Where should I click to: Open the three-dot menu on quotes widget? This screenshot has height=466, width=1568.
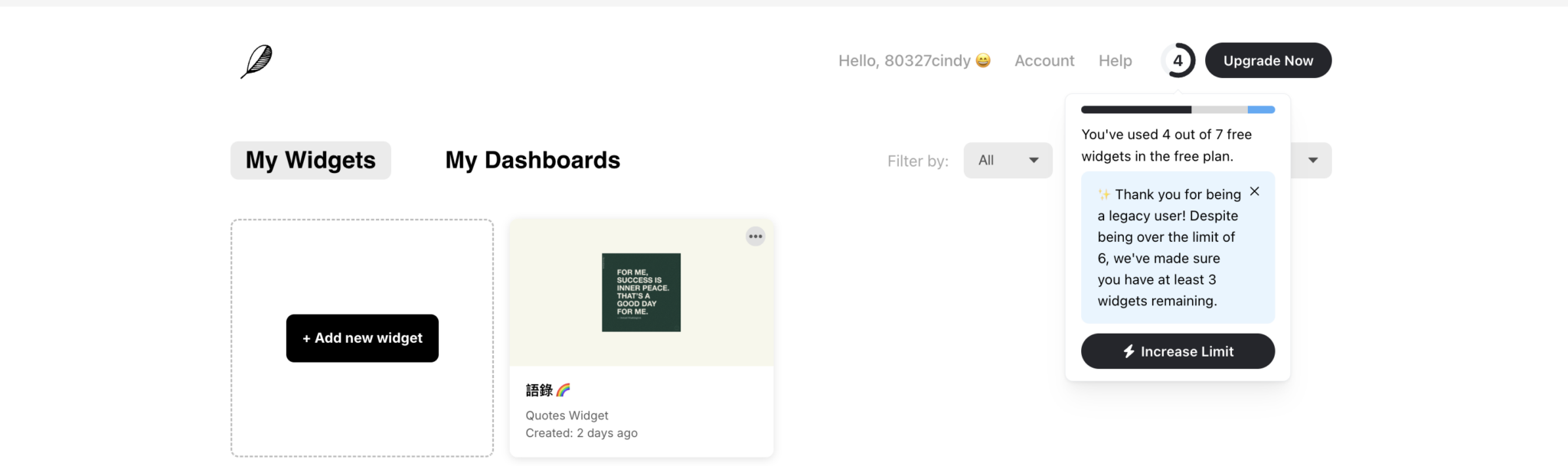(755, 236)
